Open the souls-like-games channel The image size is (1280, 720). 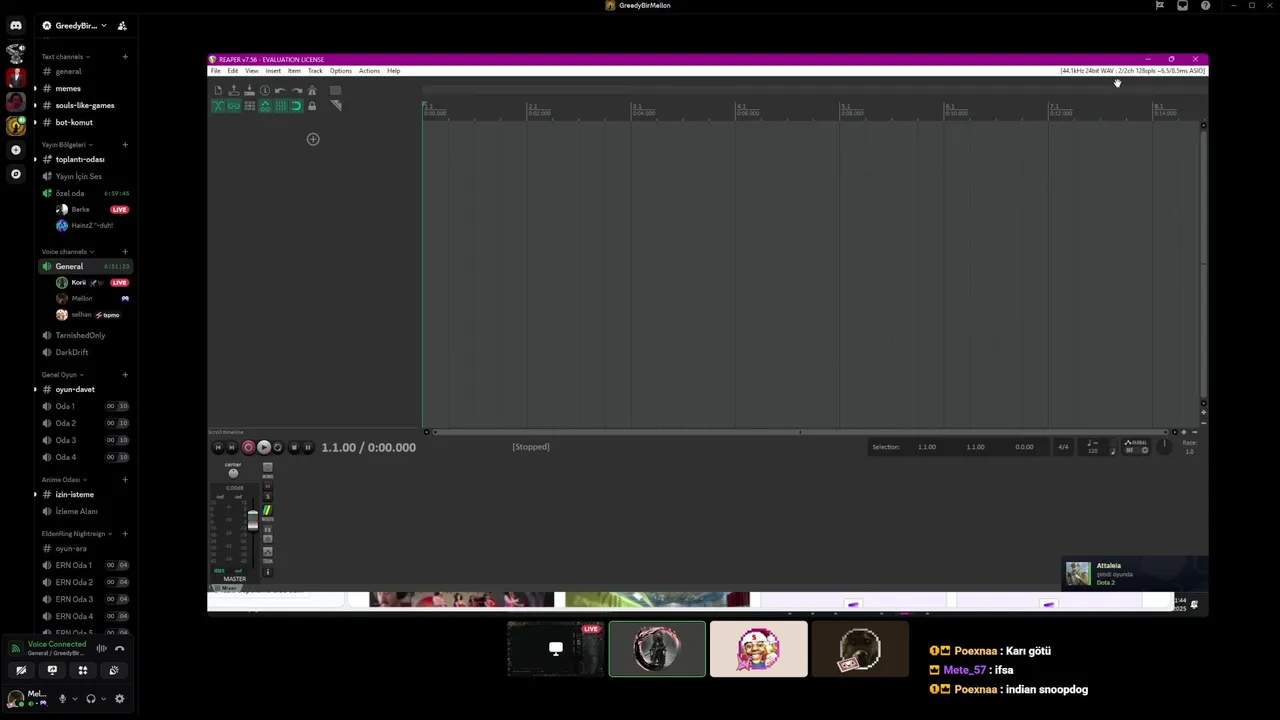tap(84, 105)
